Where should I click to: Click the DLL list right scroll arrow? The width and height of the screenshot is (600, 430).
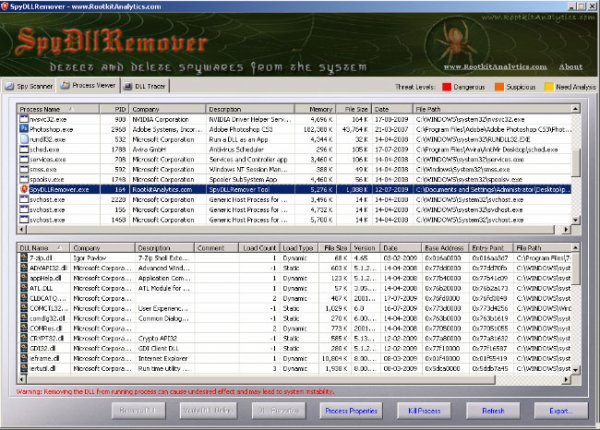click(x=566, y=380)
